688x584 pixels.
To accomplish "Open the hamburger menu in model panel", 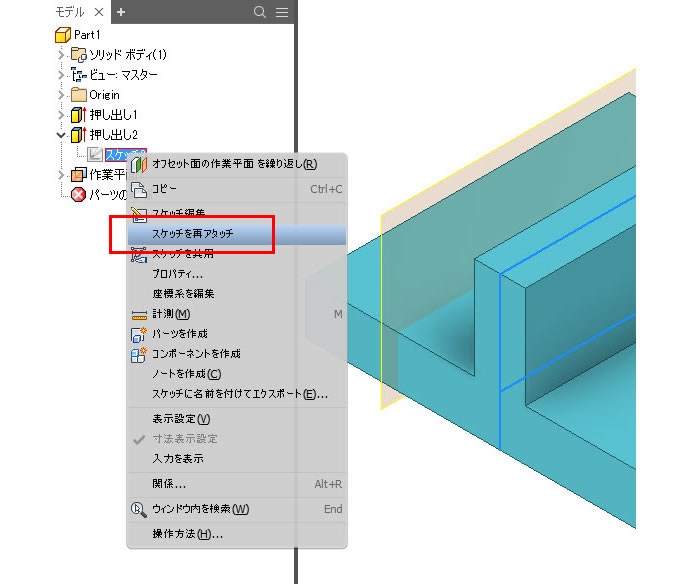I will pyautogui.click(x=282, y=12).
